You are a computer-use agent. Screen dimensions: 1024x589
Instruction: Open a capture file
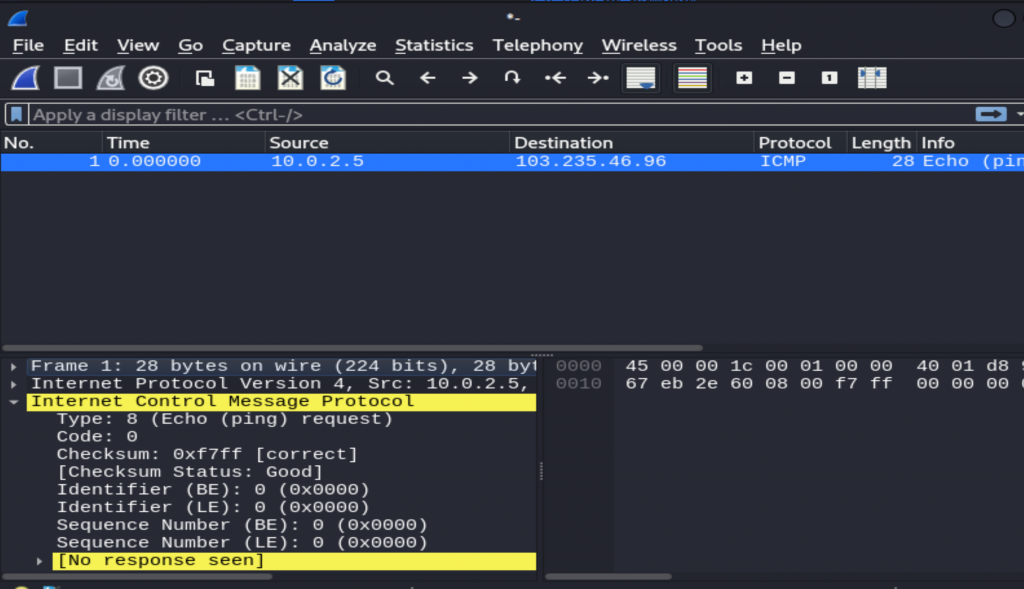pos(205,78)
